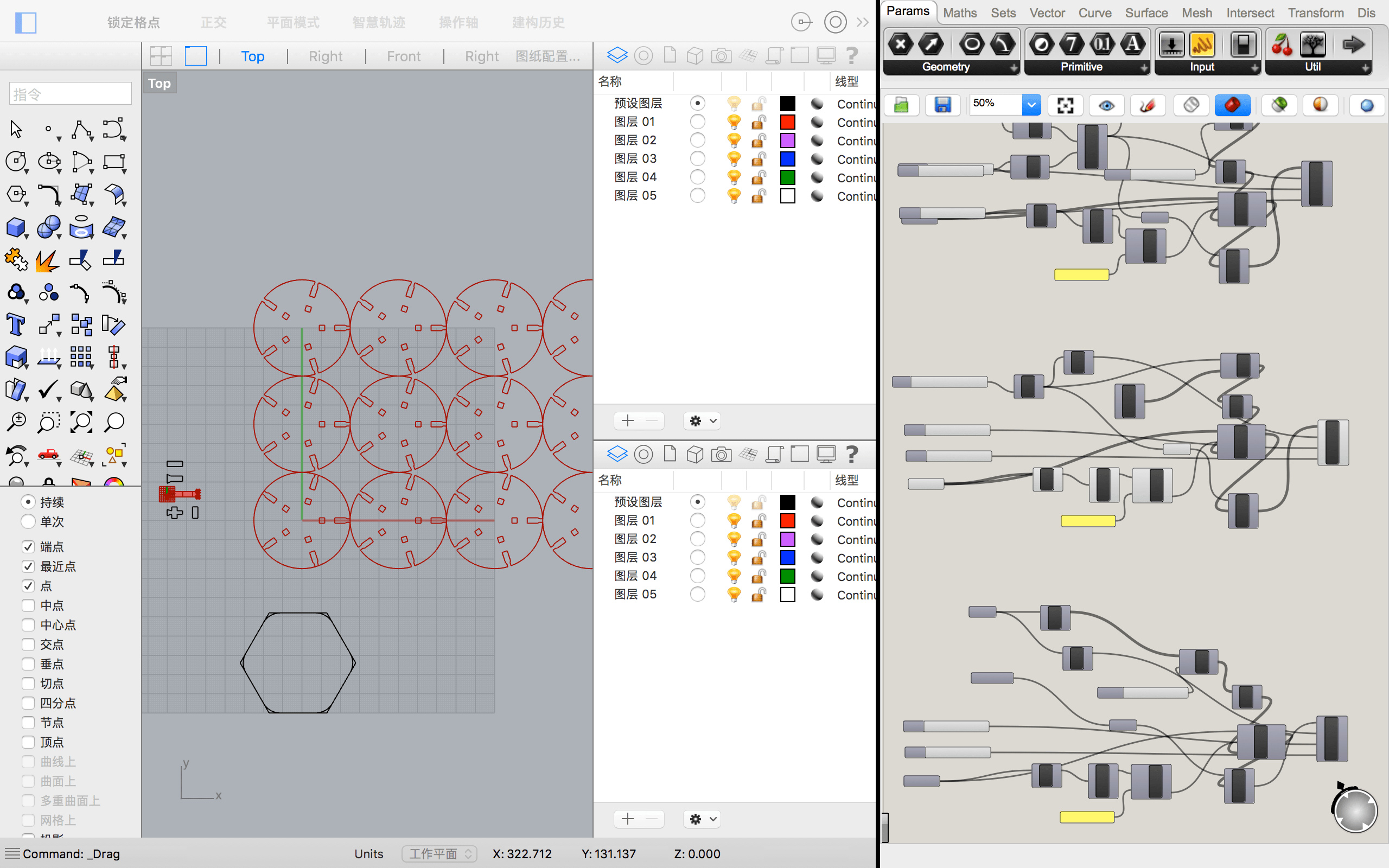This screenshot has width=1389, height=868.
Task: Select the 单次 radio button
Action: (28, 521)
